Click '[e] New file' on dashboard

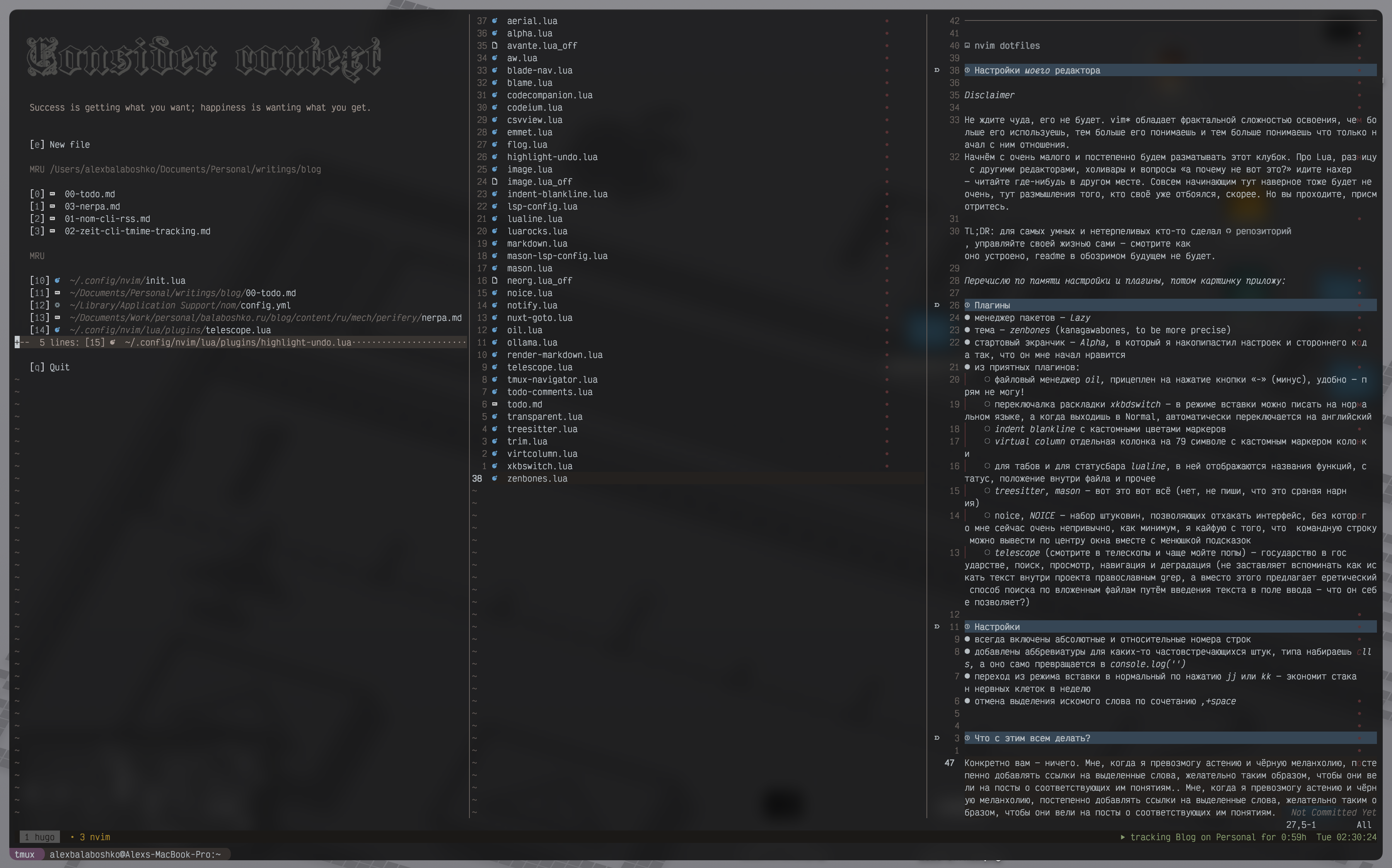[60, 145]
